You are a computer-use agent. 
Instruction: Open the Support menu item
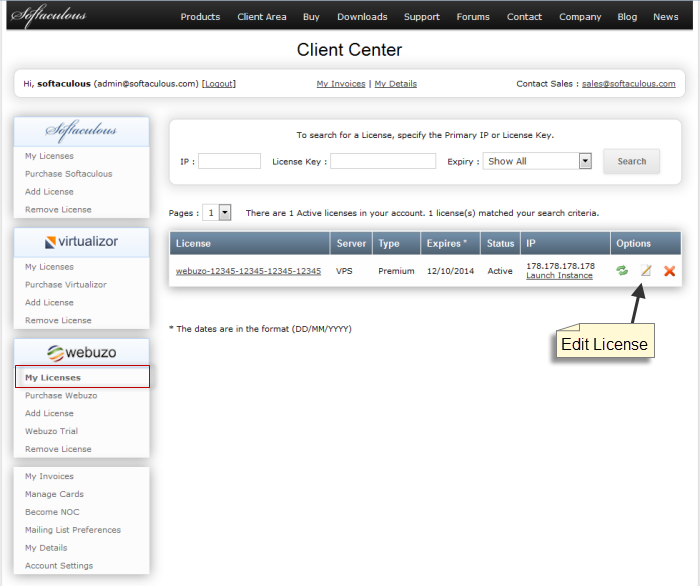point(421,17)
